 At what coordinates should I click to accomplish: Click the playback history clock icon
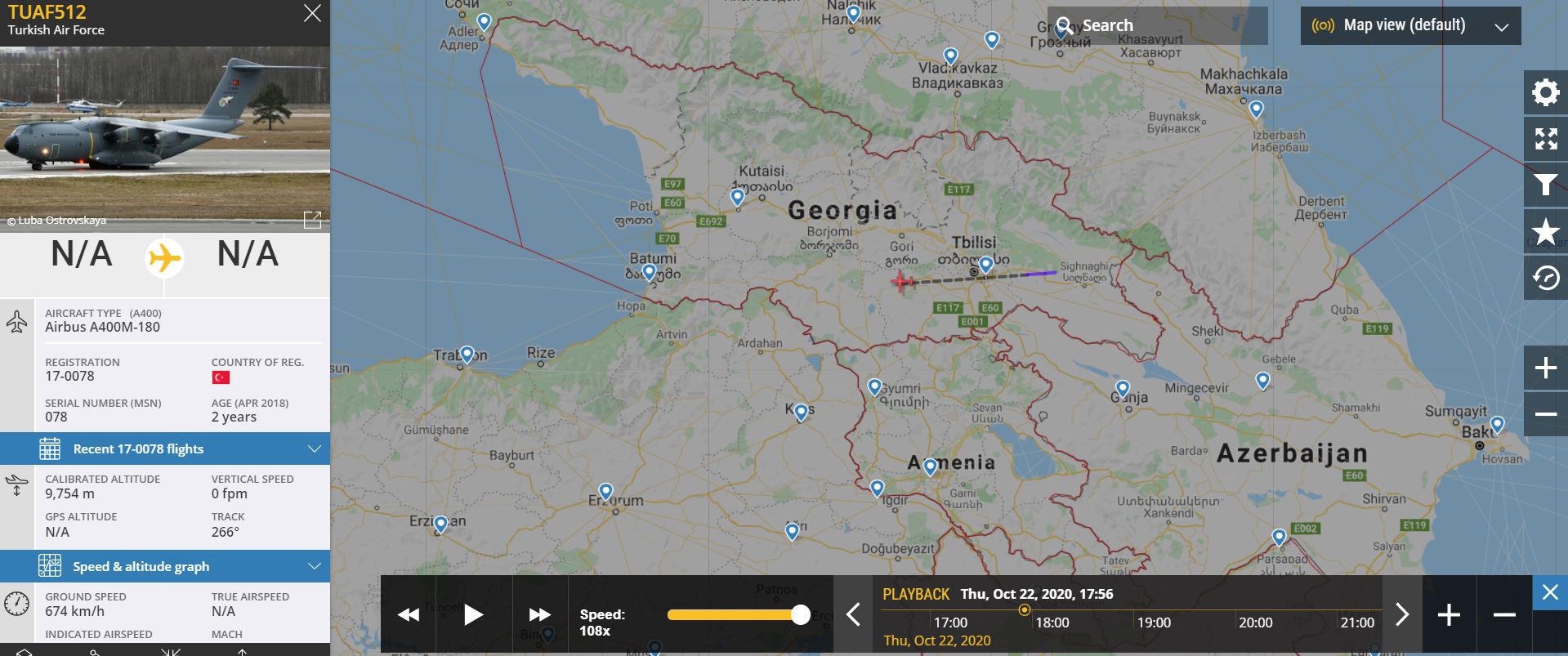click(x=1545, y=279)
